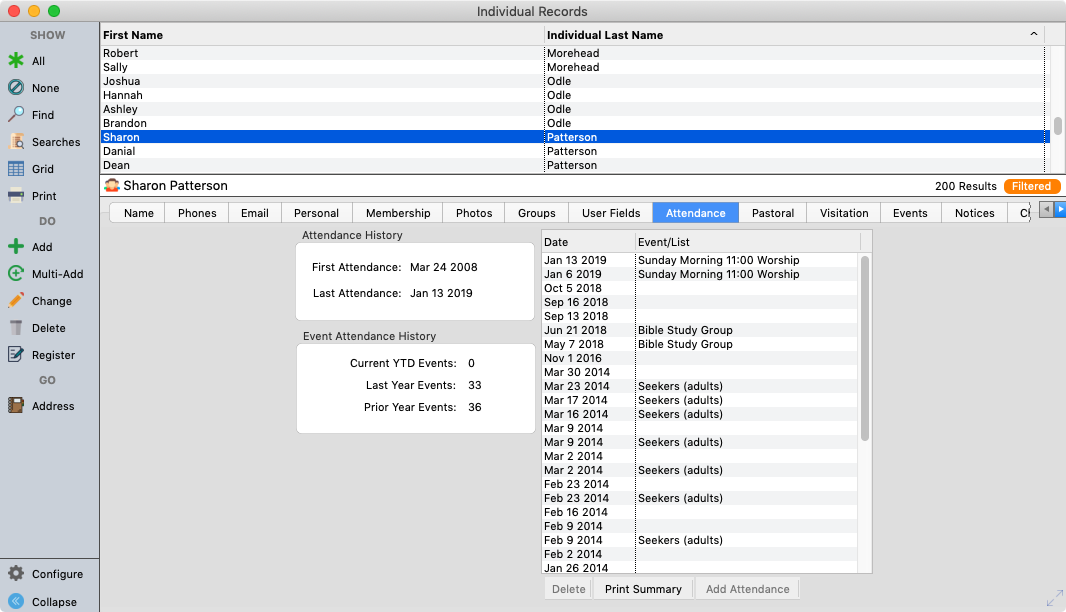The image size is (1066, 612).
Task: Collapse the sidebar panel
Action: tap(16, 602)
